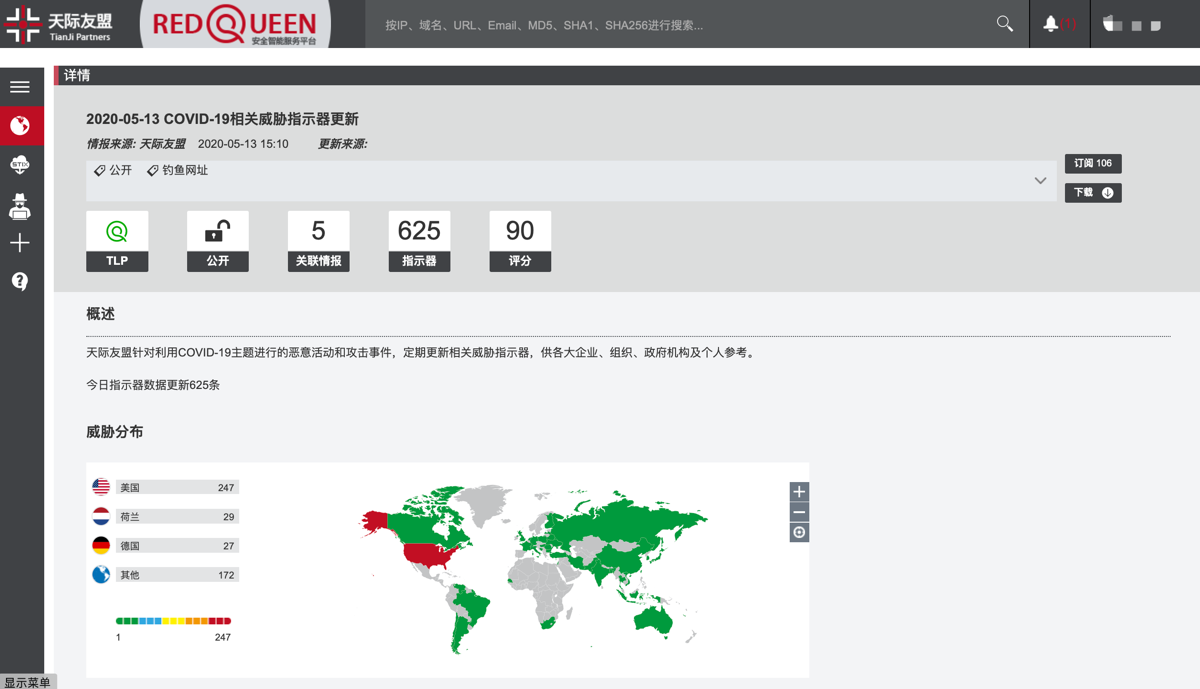The image size is (1200, 689).
Task: Click the TianJi Partners logo
Action: (59, 24)
